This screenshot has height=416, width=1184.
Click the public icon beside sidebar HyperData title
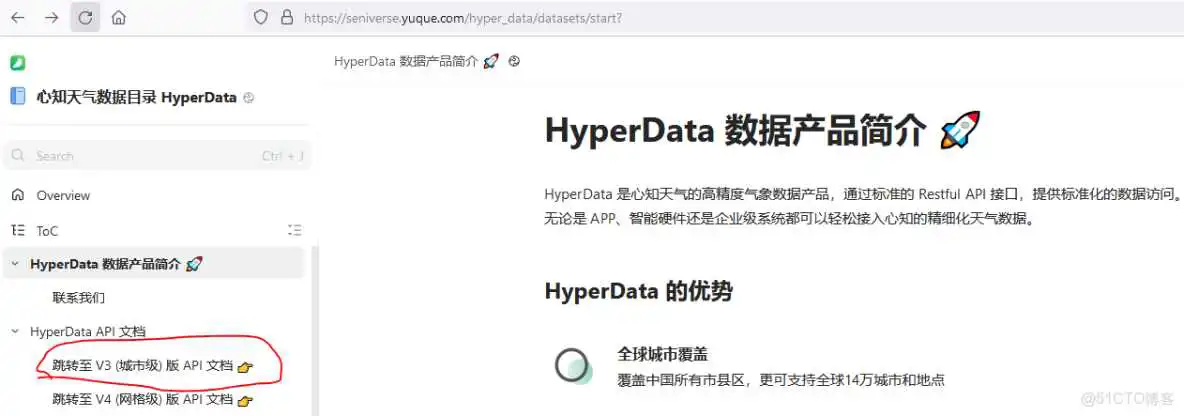(249, 98)
